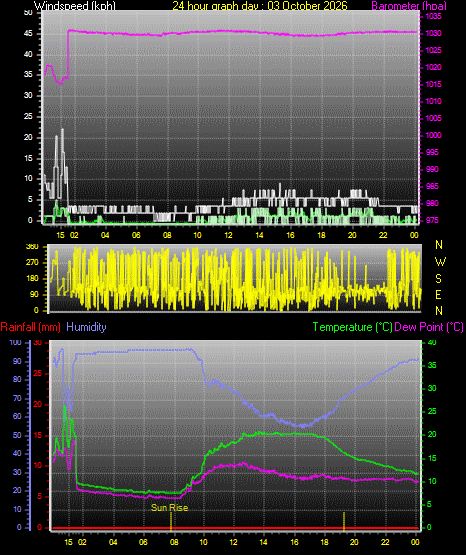This screenshot has width=466, height=555.
Task: Click the "1015" barometer axis value
Action: 433,84
